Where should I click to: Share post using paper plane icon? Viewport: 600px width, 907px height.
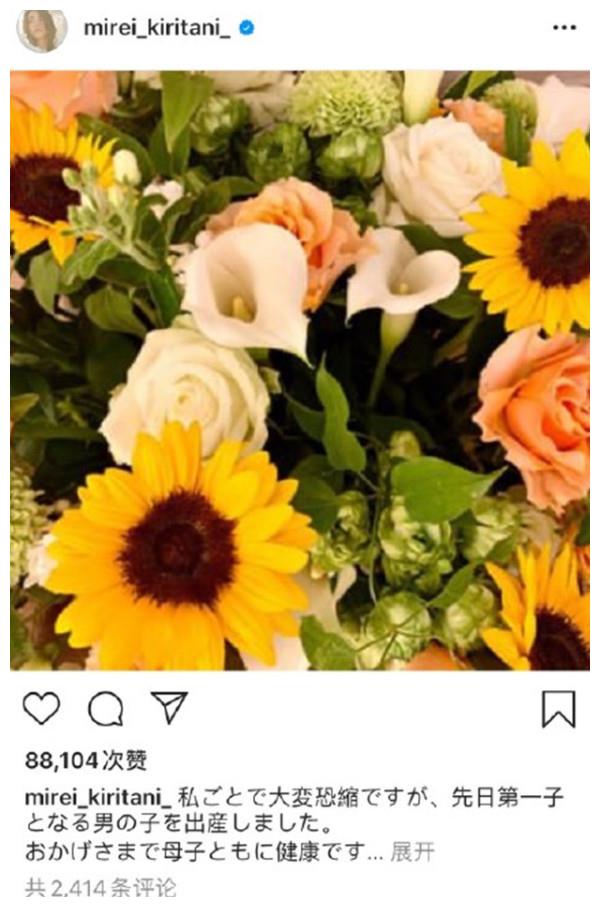pos(169,707)
